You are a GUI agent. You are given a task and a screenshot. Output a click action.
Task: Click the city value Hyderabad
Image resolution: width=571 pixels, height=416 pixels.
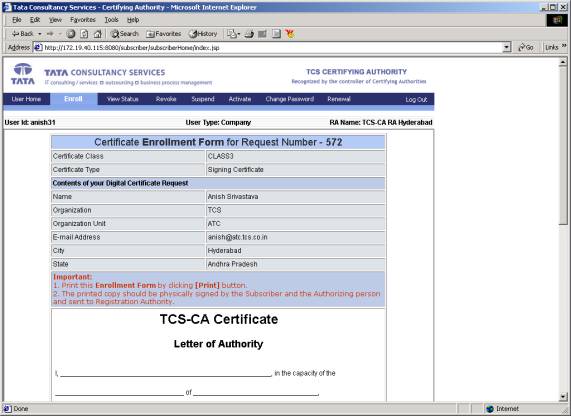[224, 251]
